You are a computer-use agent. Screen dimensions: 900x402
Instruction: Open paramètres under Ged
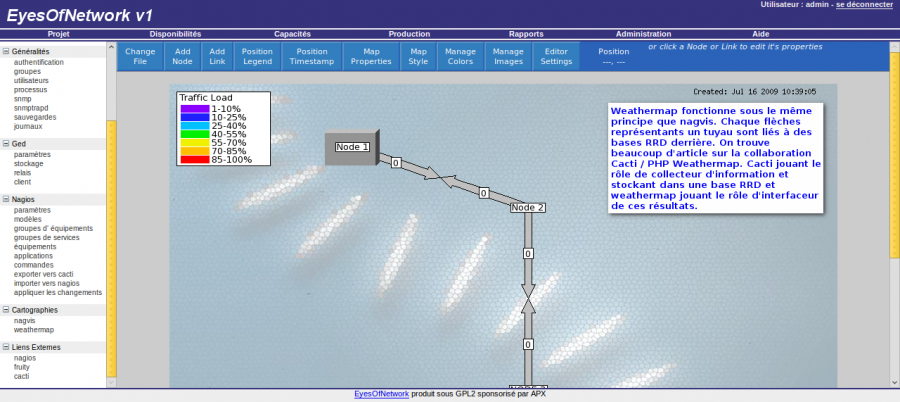pyautogui.click(x=32, y=154)
